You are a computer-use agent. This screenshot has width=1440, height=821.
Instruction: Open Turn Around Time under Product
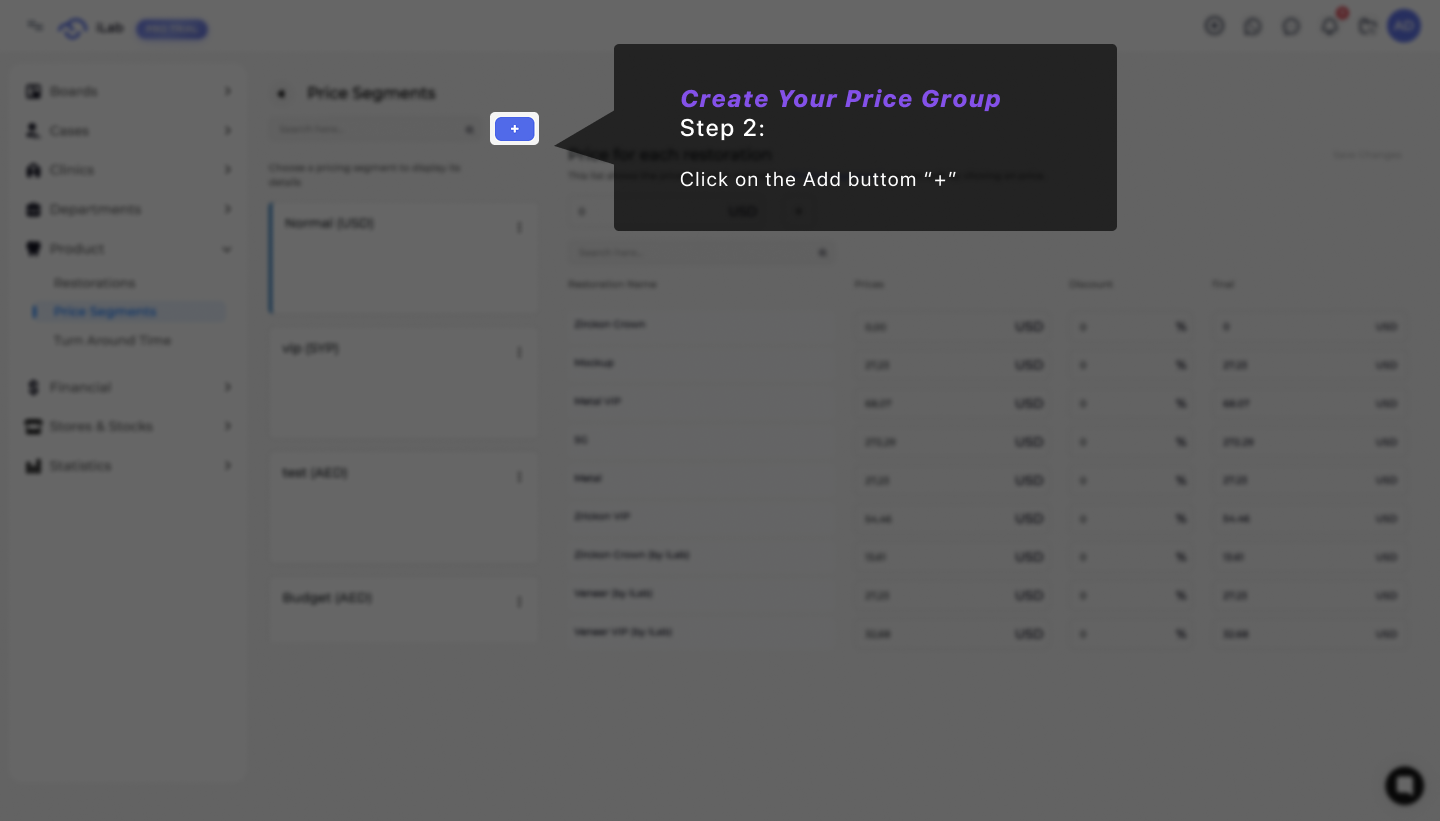(x=112, y=340)
